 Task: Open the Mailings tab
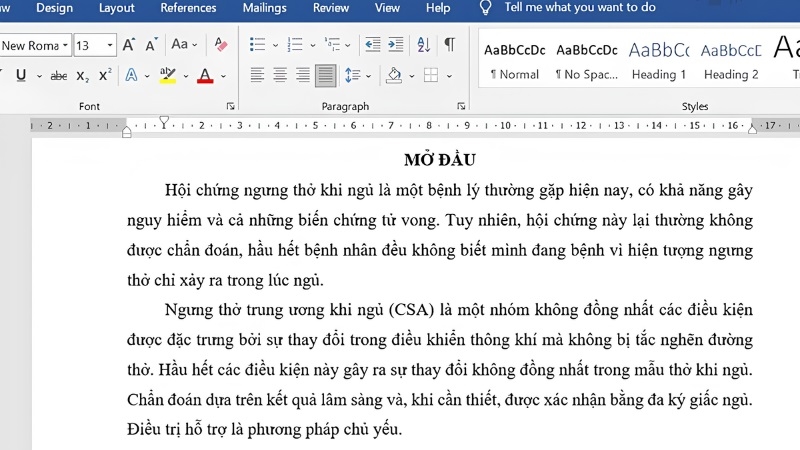[x=264, y=8]
